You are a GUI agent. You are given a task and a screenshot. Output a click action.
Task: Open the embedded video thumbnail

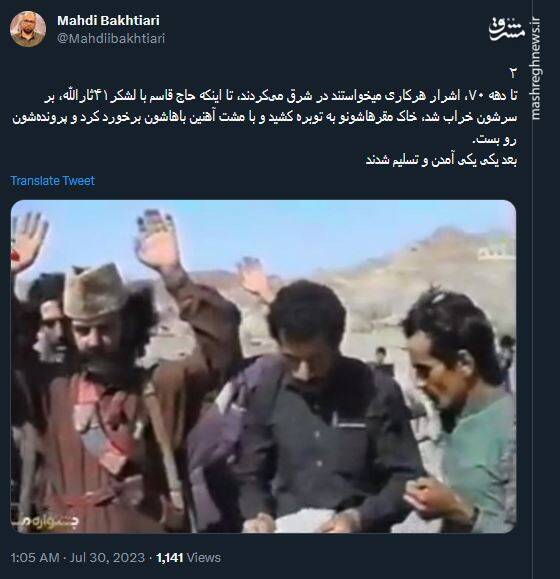pyautogui.click(x=263, y=366)
